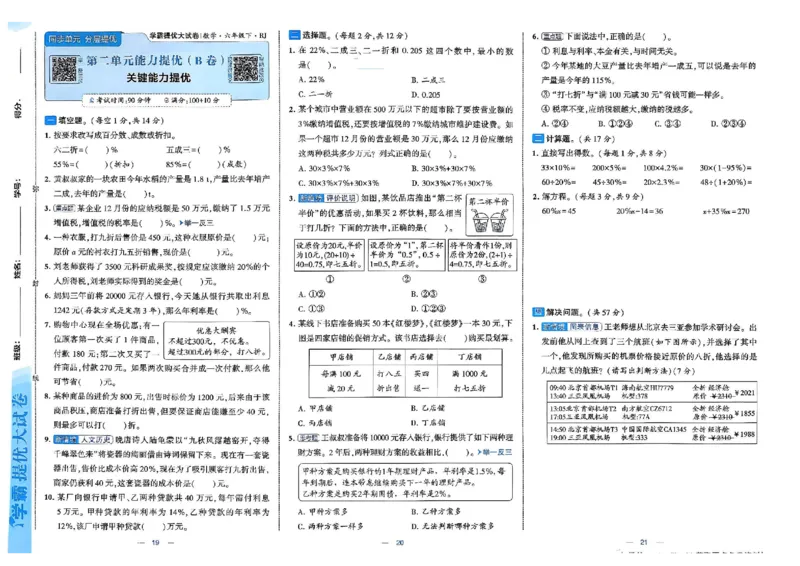Click the equation x+35%x=270

coord(726,211)
